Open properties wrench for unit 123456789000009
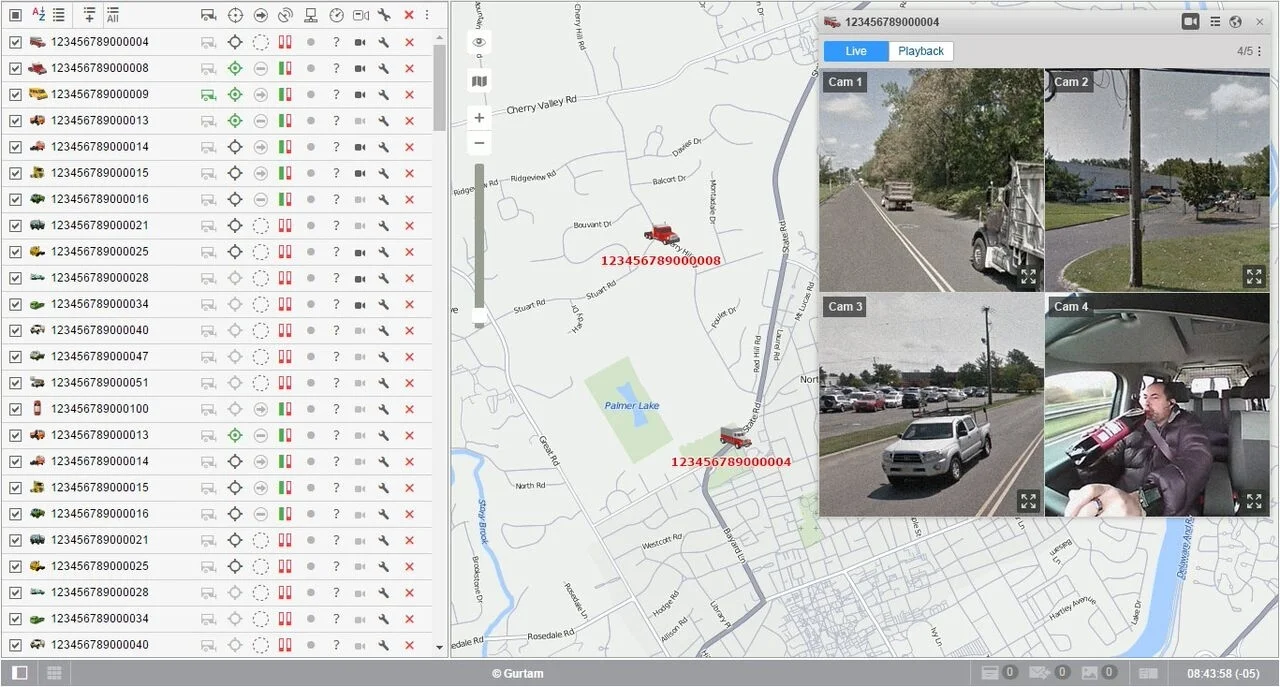 pos(384,94)
